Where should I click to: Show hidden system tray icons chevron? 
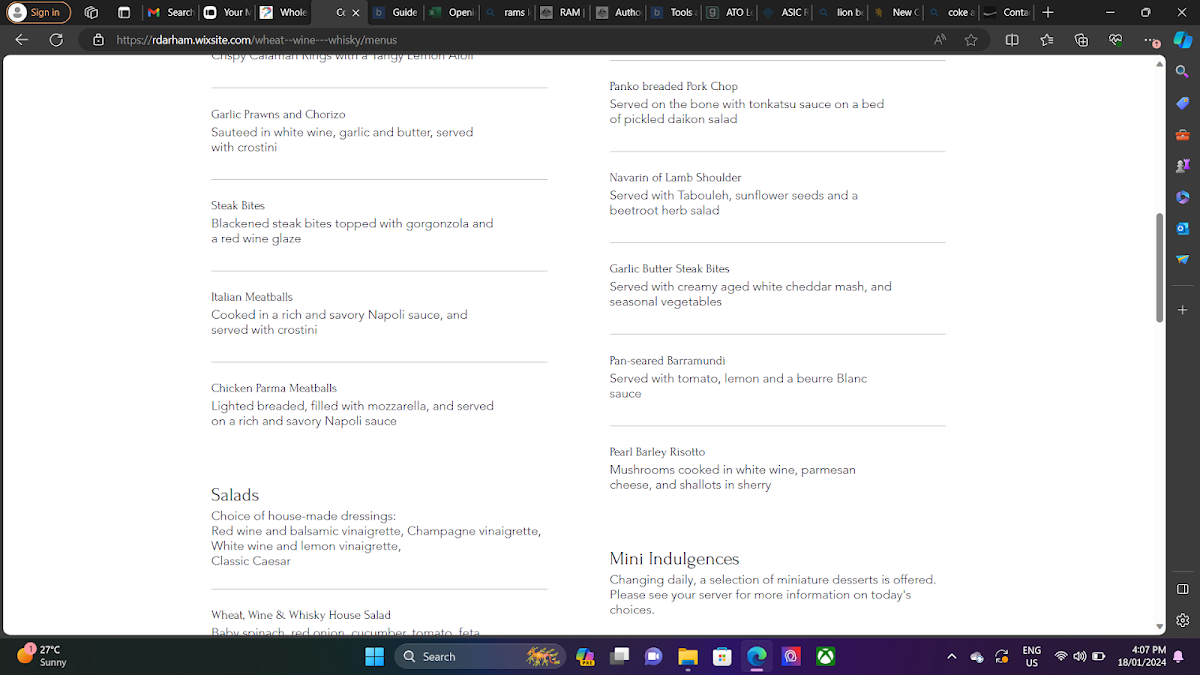point(951,656)
